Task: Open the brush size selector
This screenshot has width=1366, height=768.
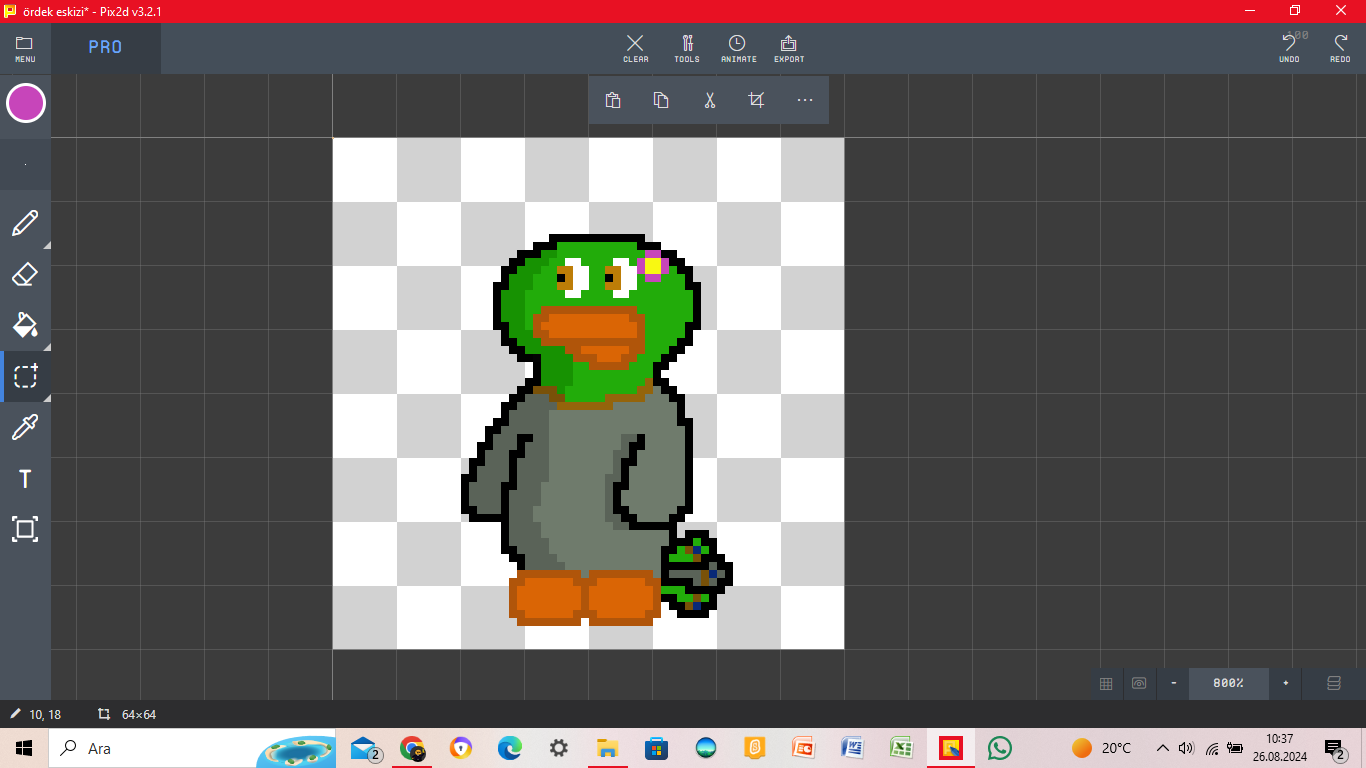Action: [25, 164]
